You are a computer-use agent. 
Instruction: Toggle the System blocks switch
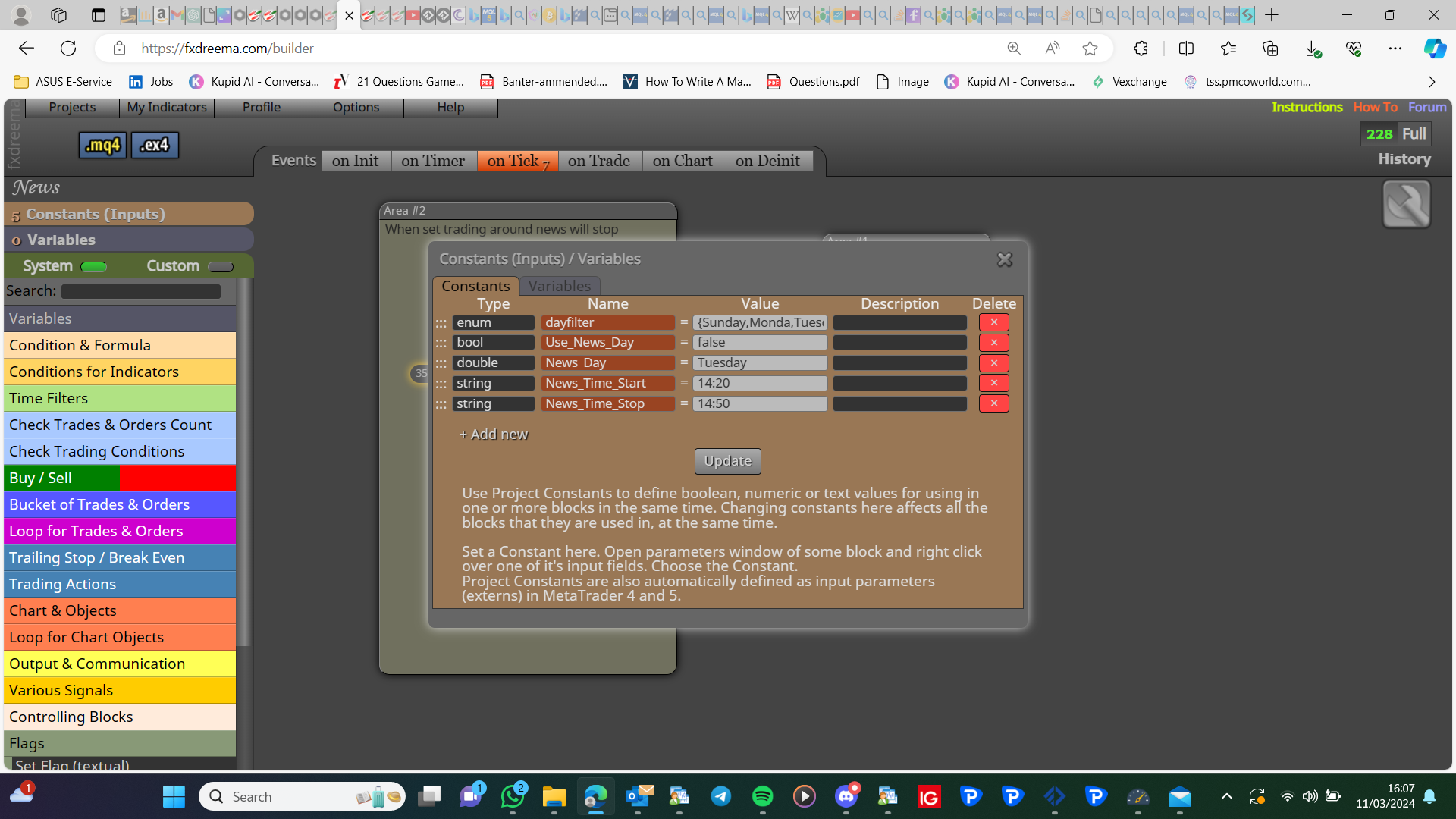pos(93,266)
